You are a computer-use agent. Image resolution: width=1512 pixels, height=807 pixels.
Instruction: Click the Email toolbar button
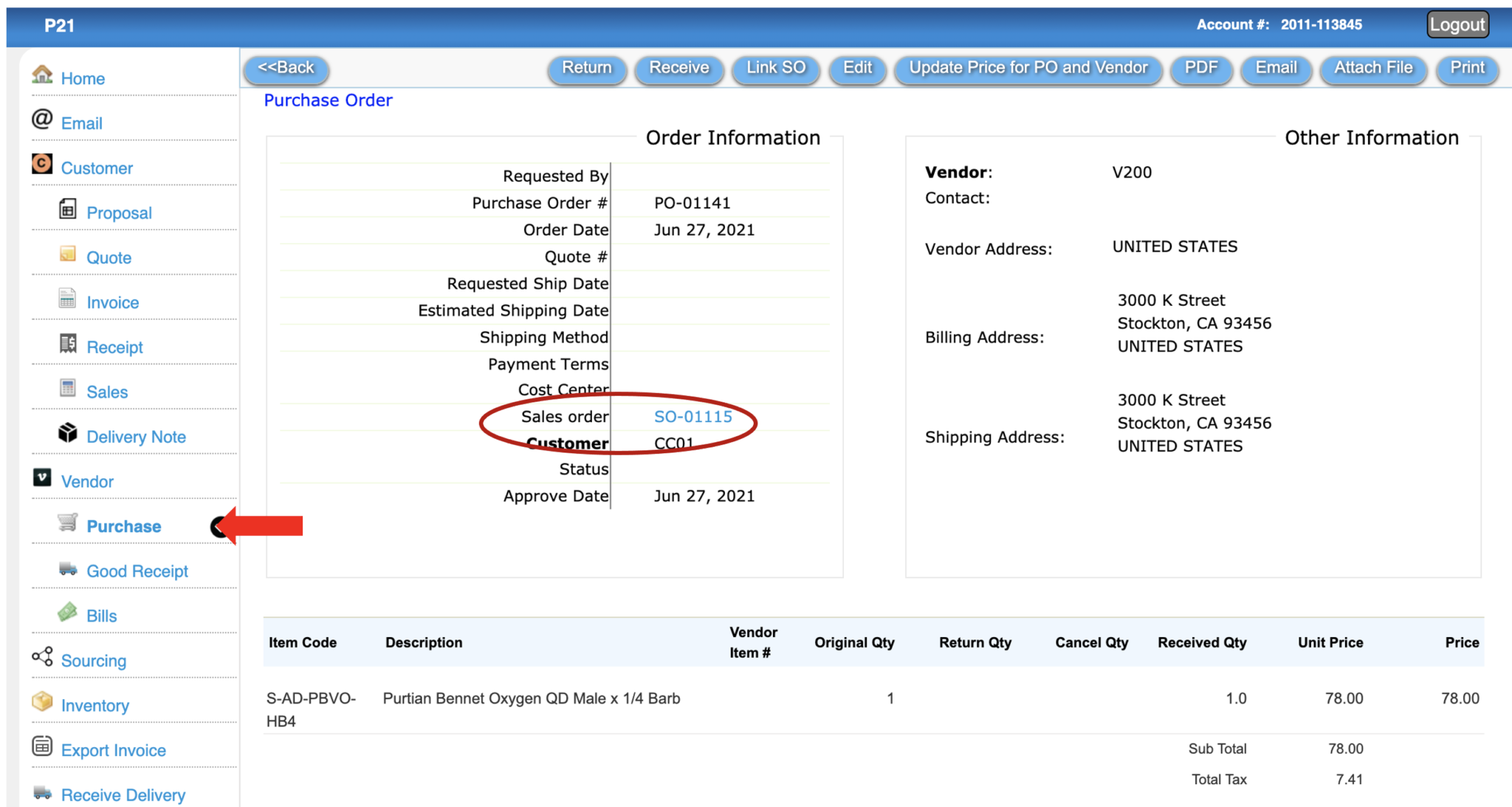click(x=1276, y=69)
